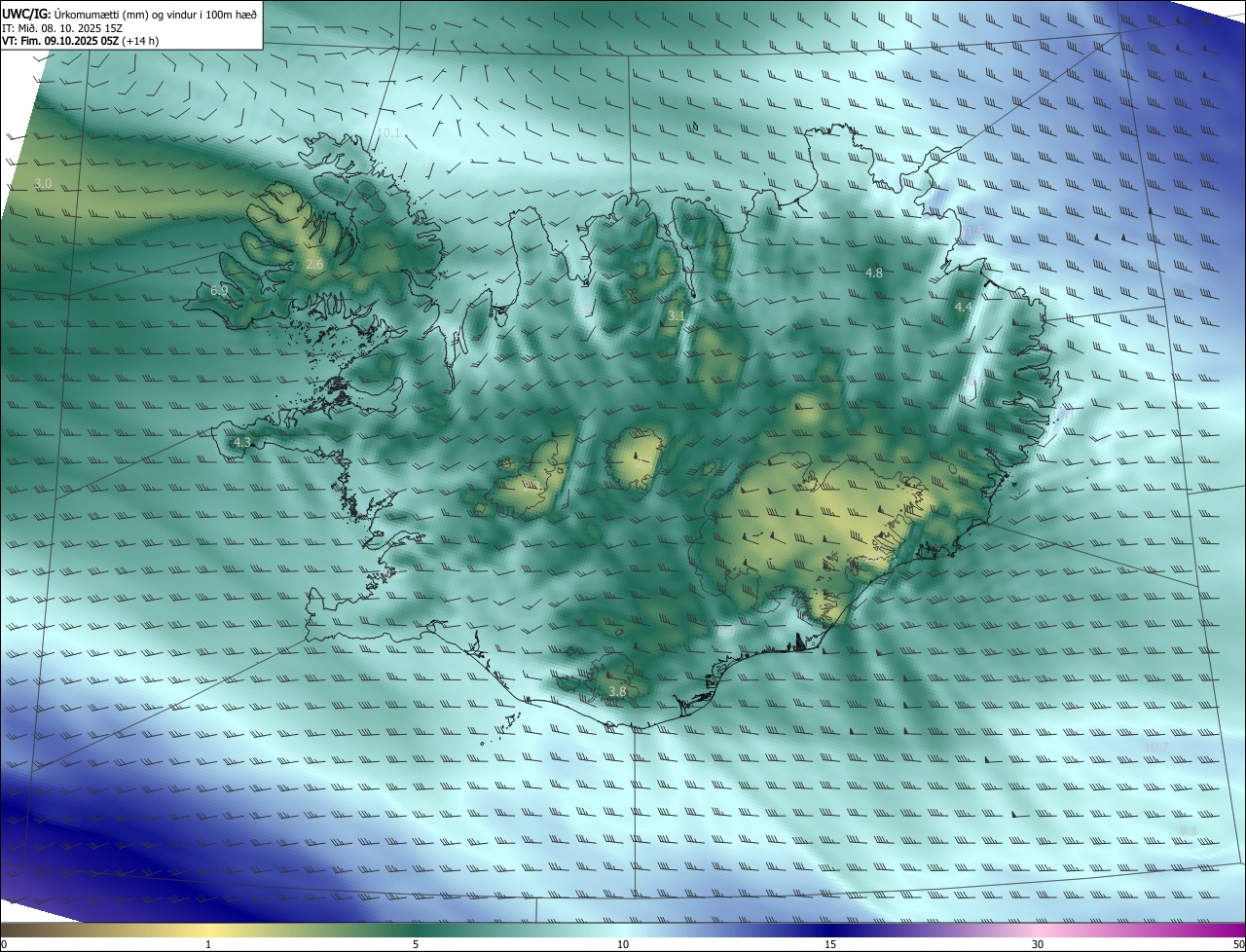The image size is (1246, 952).
Task: Click the color scale tick labeled '0'
Action: point(3,944)
